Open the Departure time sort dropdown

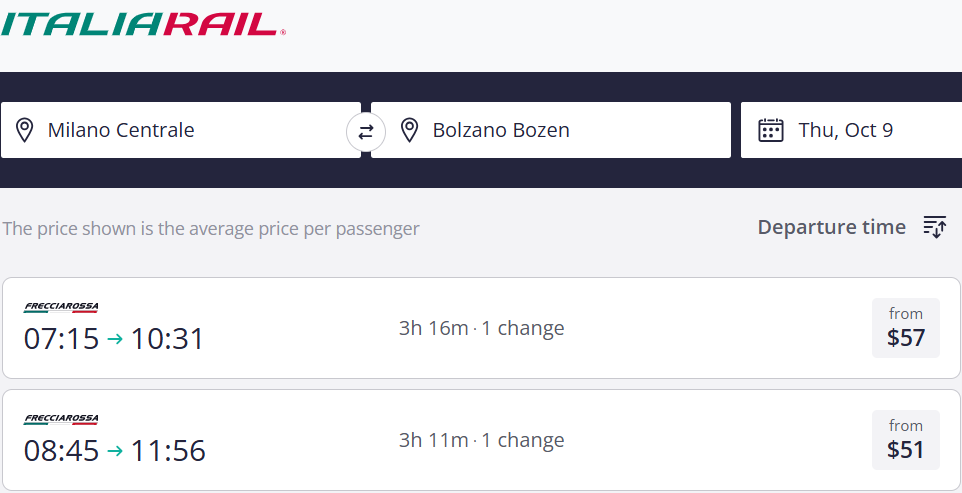tap(831, 227)
